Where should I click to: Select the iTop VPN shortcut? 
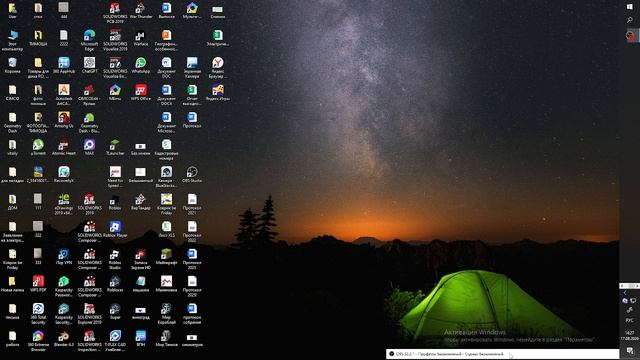coord(64,257)
